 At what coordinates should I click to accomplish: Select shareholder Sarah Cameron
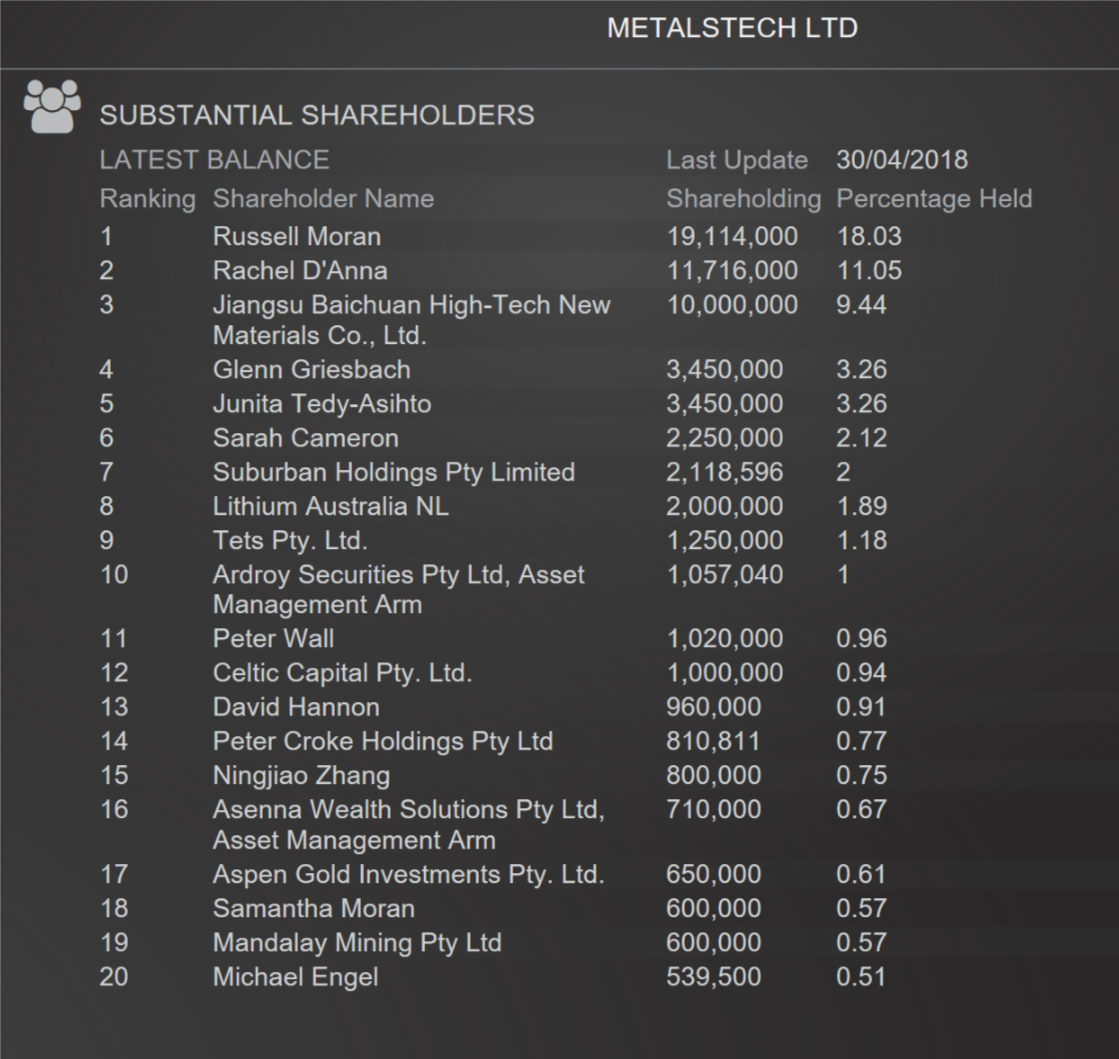point(305,438)
